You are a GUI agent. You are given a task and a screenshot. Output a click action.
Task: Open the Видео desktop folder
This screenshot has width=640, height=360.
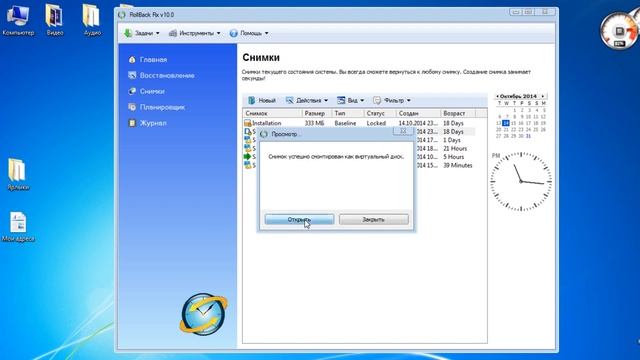tap(55, 20)
